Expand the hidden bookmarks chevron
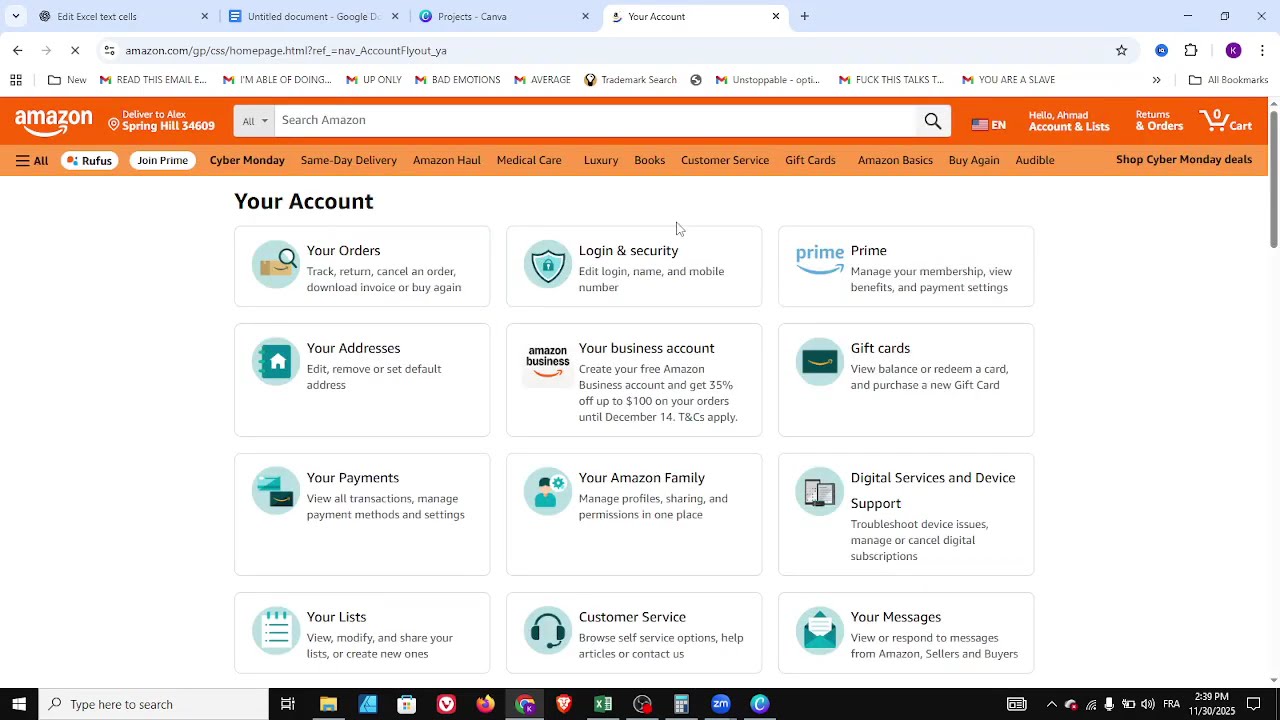The image size is (1280, 720). (x=1156, y=80)
